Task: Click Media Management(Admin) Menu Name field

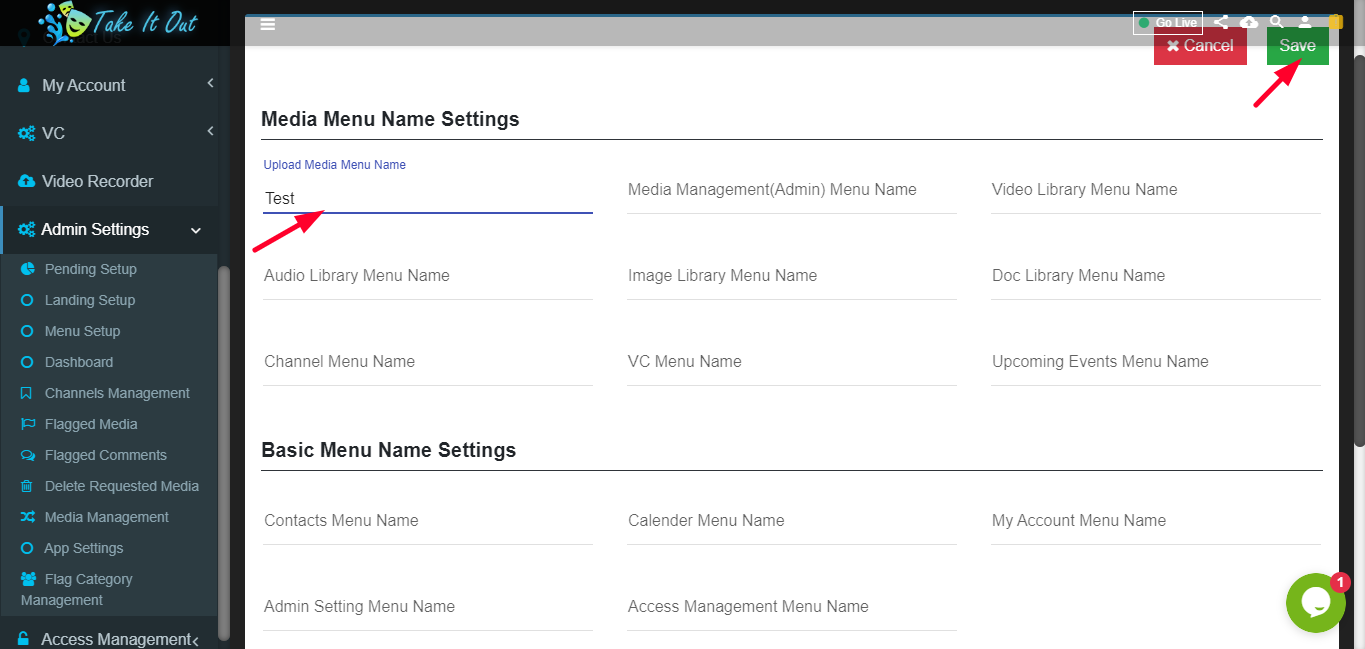Action: click(792, 190)
